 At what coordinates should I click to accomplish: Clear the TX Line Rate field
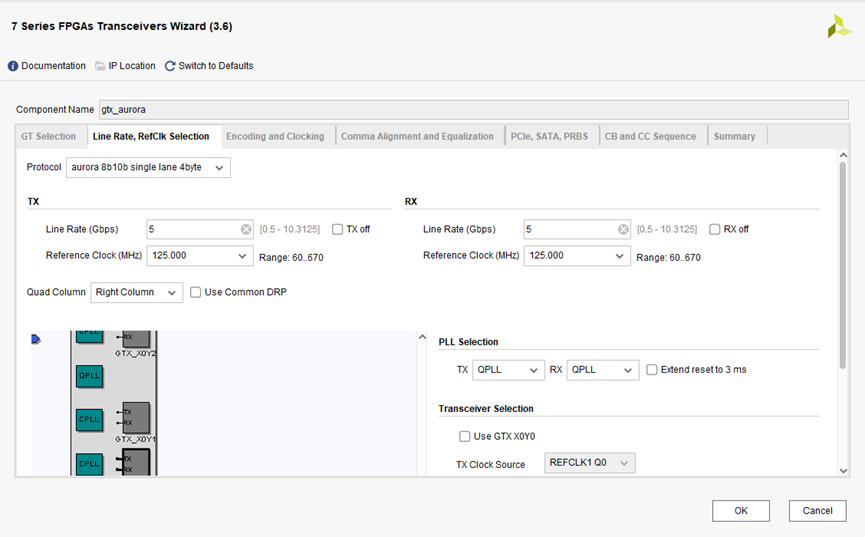[x=246, y=229]
